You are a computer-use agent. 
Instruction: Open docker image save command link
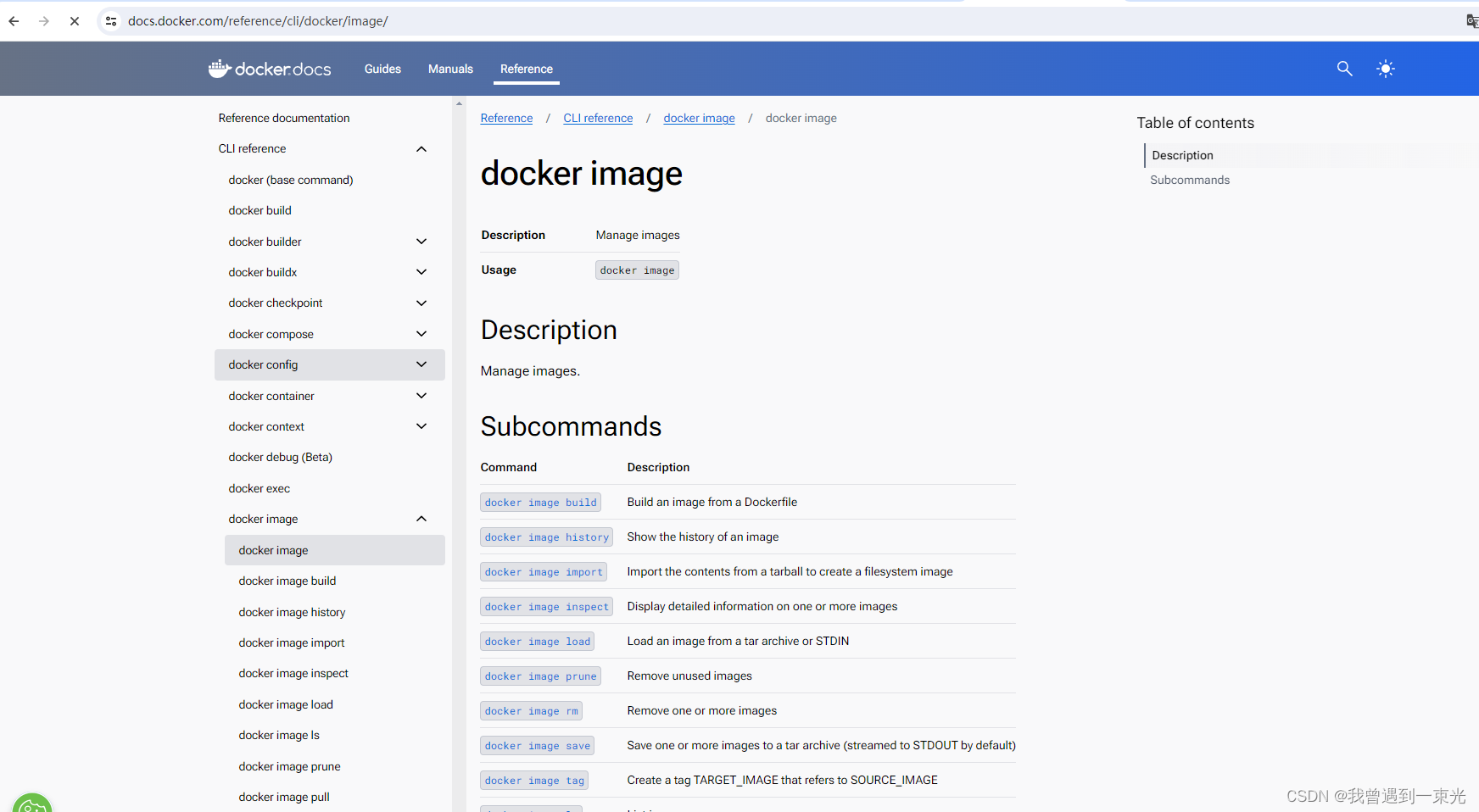(538, 746)
